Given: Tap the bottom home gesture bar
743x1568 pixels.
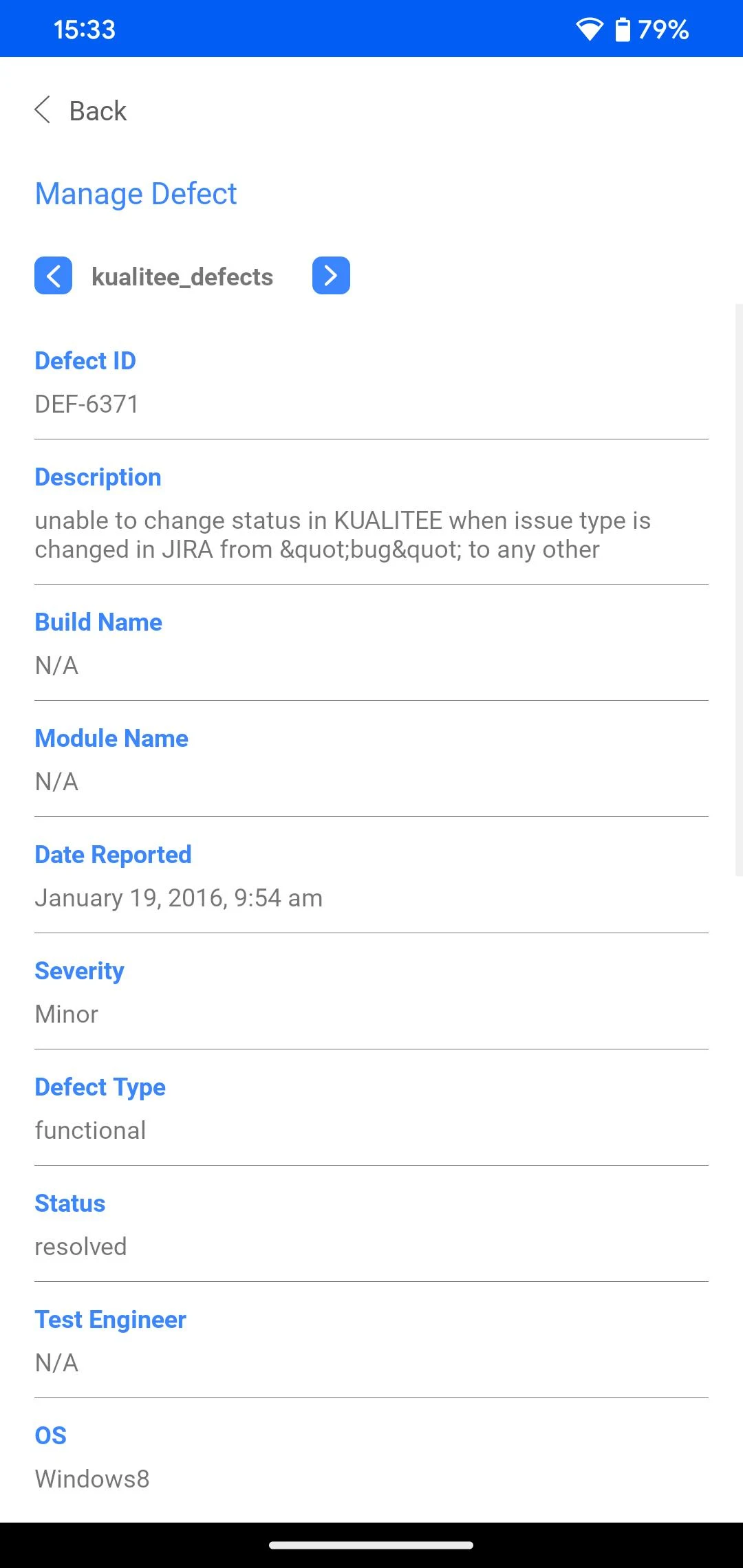Looking at the screenshot, I should click(371, 1545).
